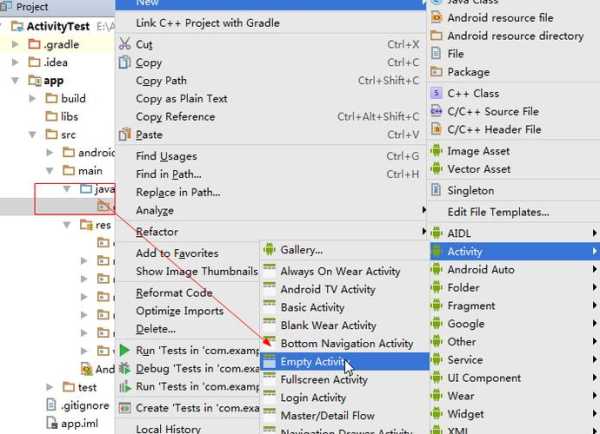This screenshot has width=600, height=434.
Task: Click the Paste clipboard icon
Action: tap(125, 134)
